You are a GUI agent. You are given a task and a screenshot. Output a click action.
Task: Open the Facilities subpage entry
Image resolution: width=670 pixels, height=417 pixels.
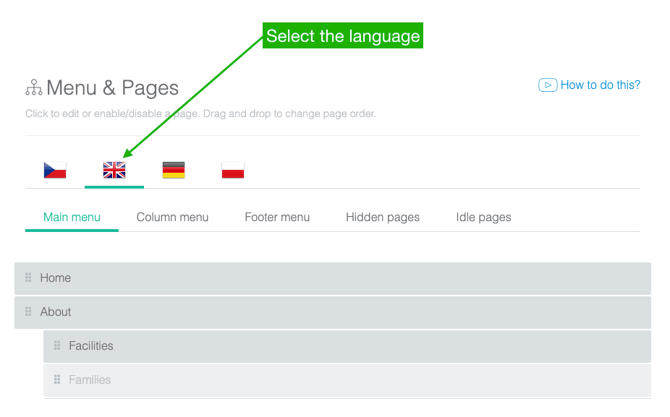tap(91, 346)
